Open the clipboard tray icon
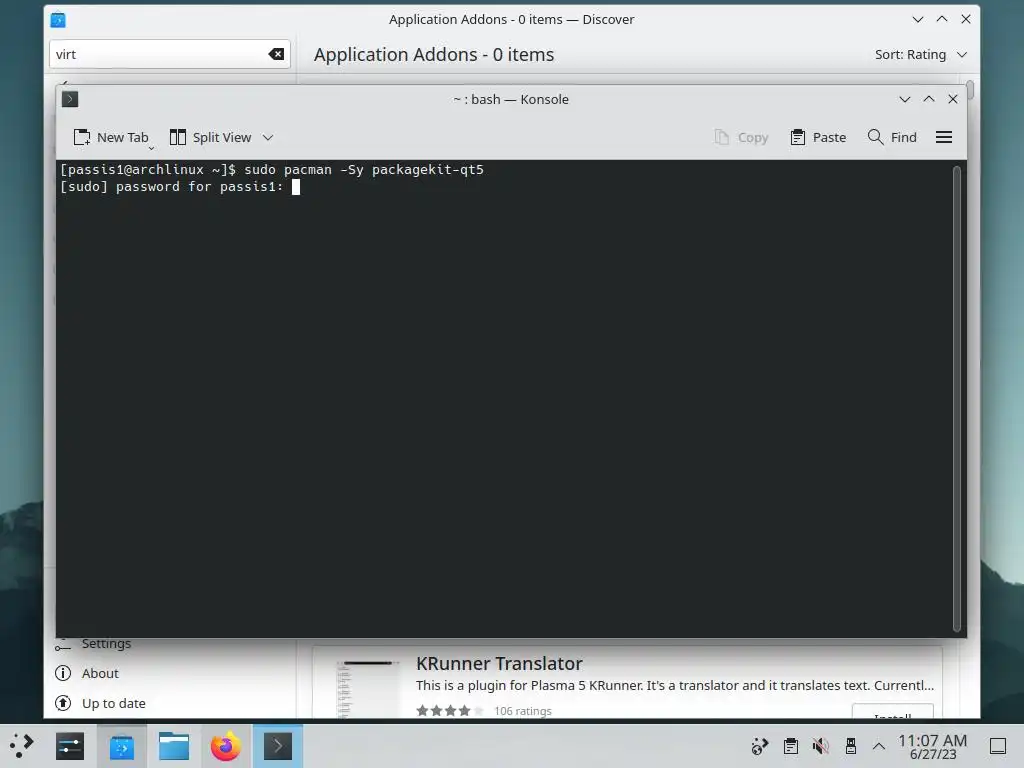This screenshot has height=768, width=1024. point(791,746)
